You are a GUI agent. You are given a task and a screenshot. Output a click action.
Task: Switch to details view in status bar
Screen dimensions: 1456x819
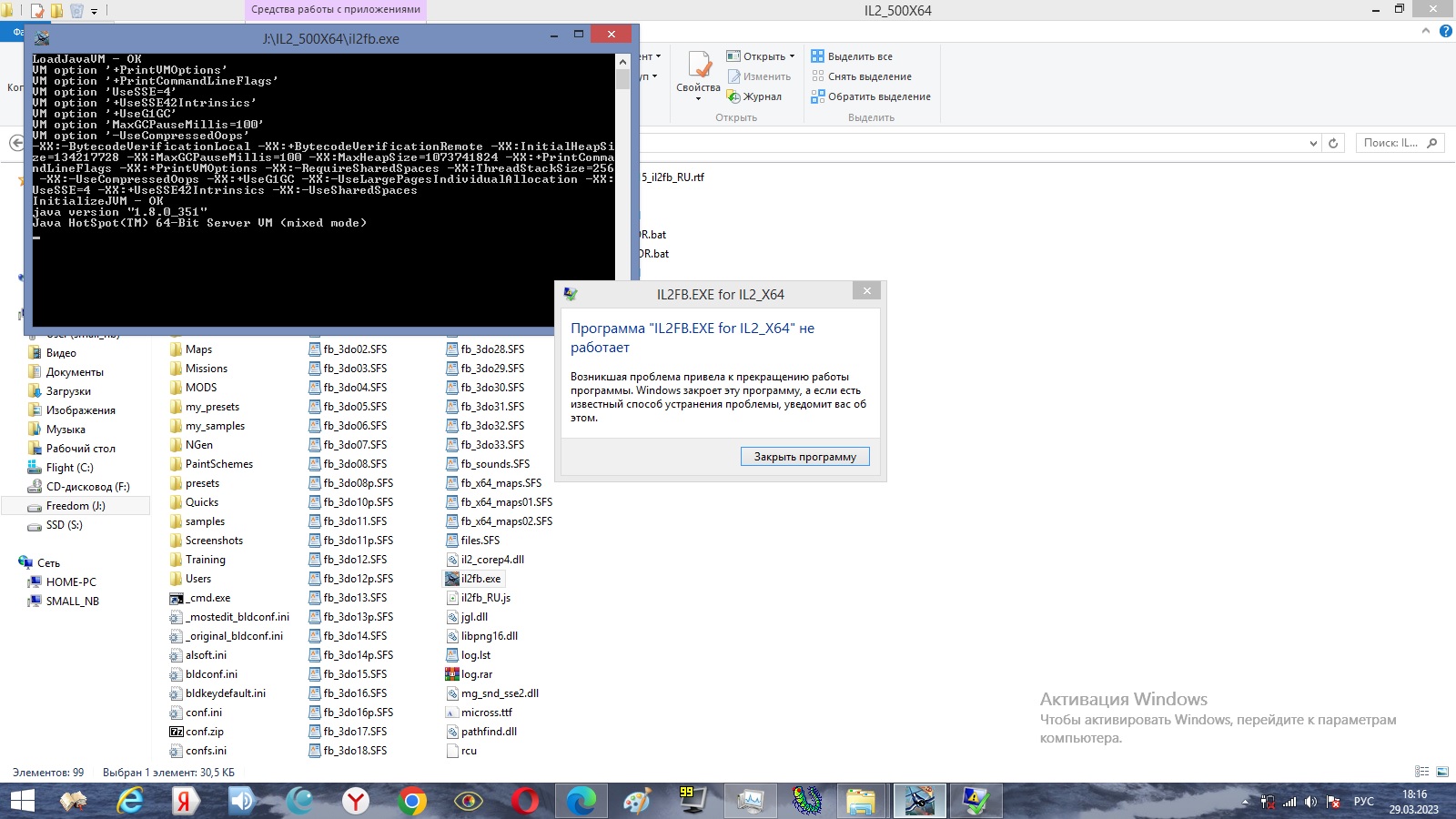[x=1422, y=772]
